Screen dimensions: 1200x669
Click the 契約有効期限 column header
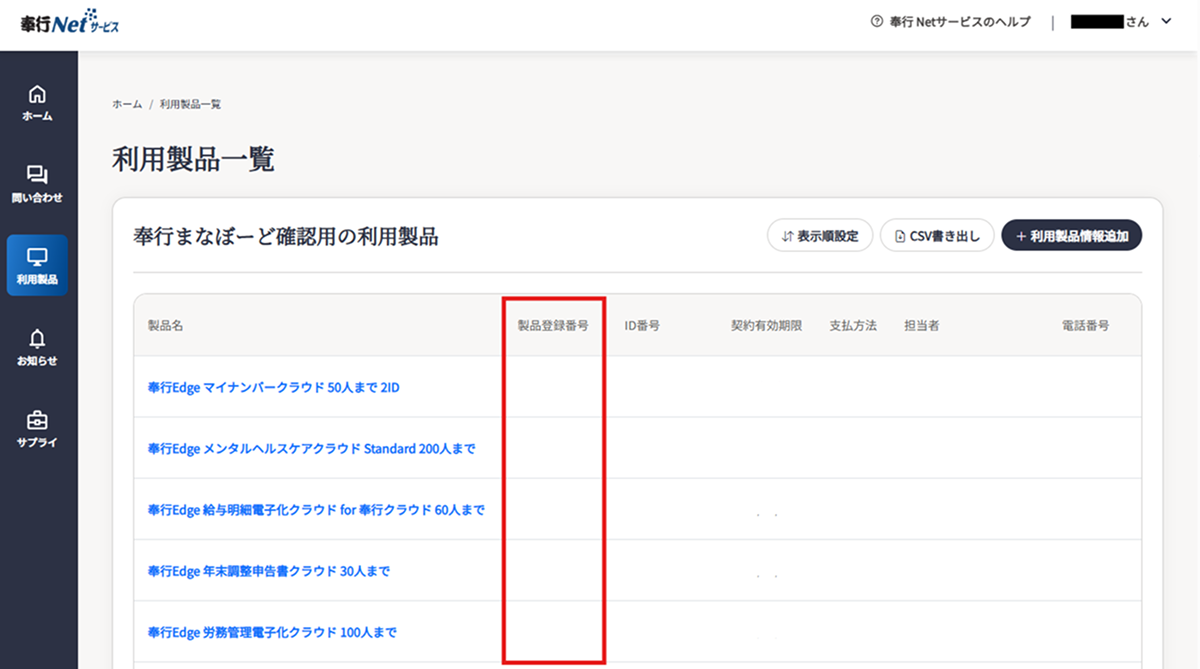point(766,326)
